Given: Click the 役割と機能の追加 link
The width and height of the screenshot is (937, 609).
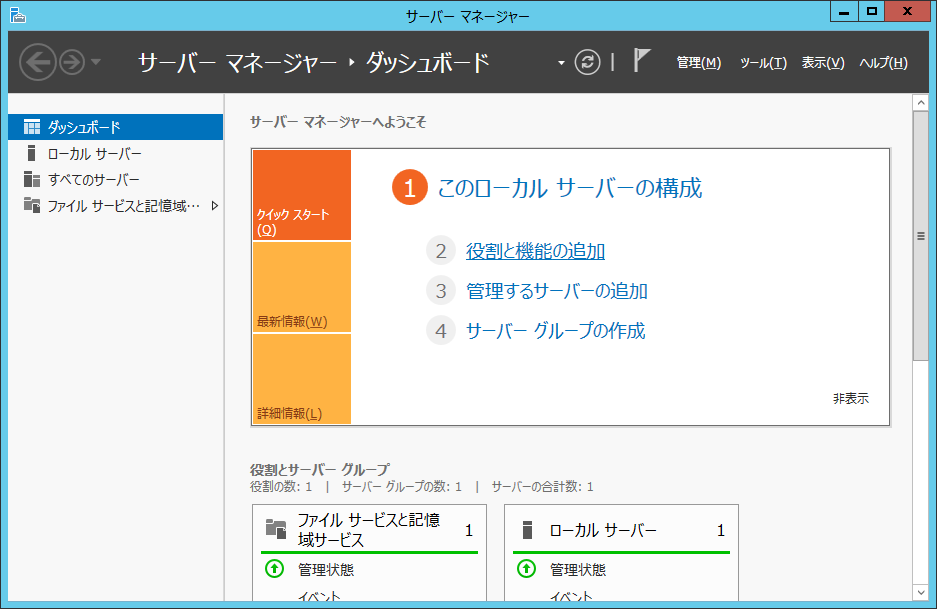Looking at the screenshot, I should pyautogui.click(x=535, y=251).
